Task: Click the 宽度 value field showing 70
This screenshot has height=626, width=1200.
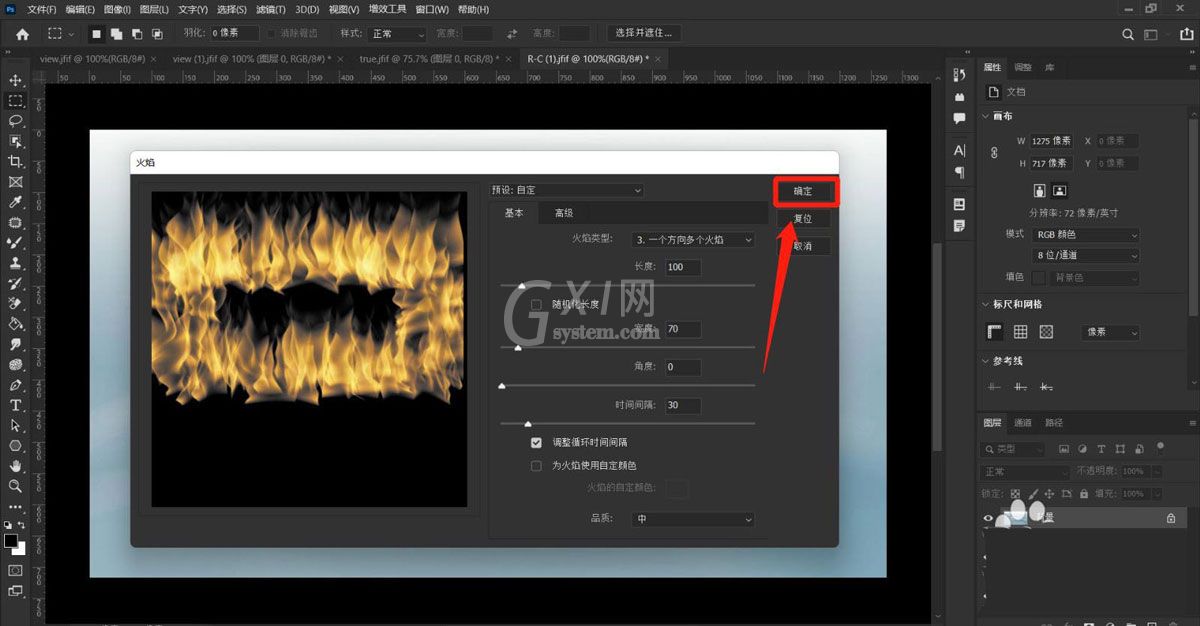Action: (682, 329)
